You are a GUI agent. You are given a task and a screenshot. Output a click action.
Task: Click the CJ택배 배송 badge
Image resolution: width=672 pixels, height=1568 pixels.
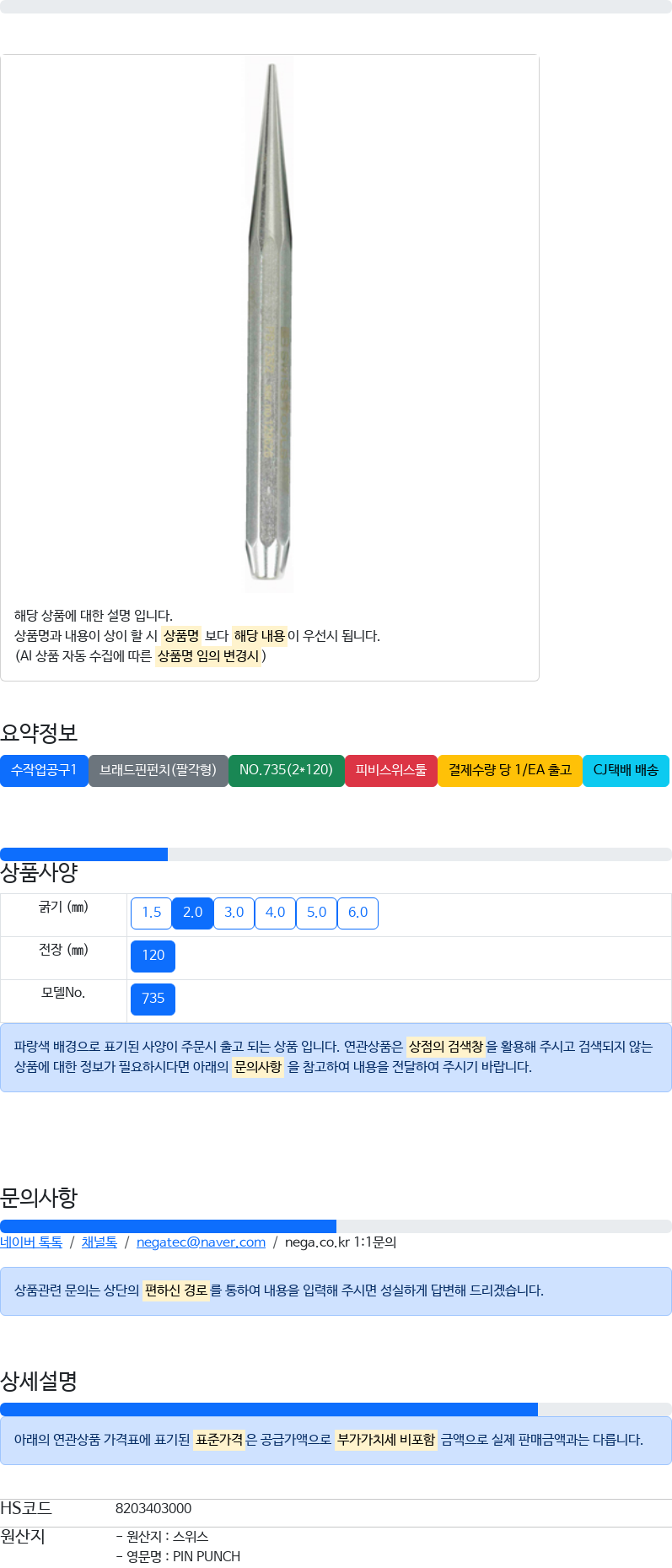626,771
